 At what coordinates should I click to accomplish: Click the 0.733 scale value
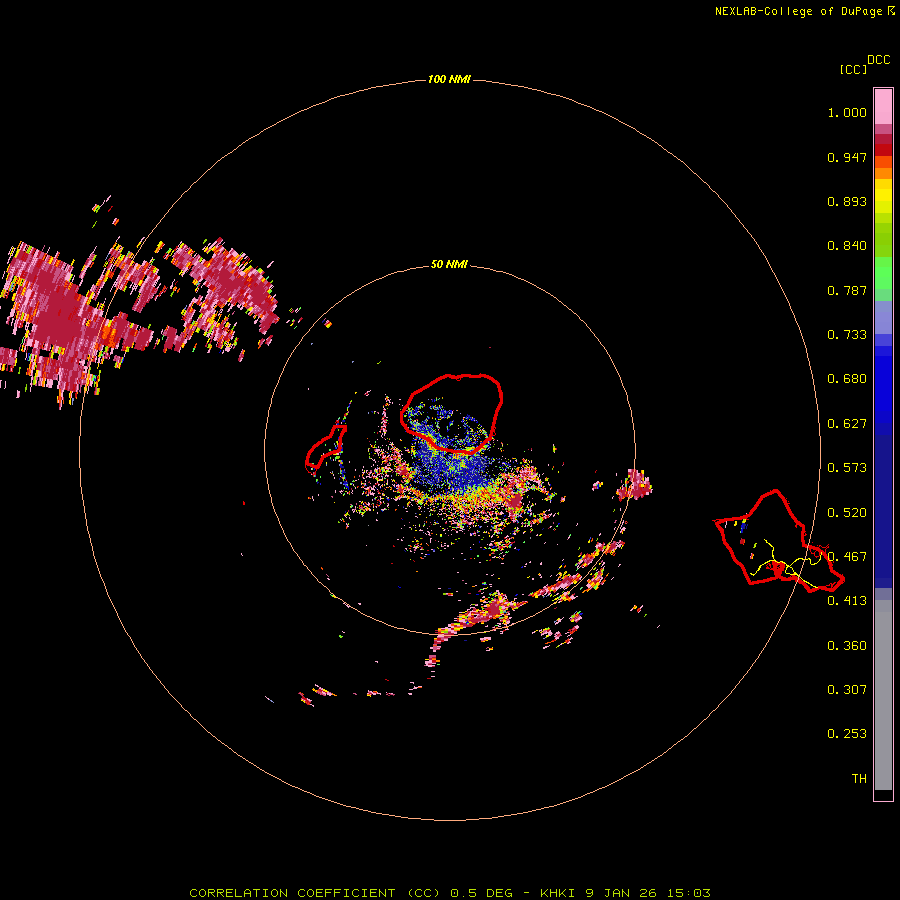(847, 335)
